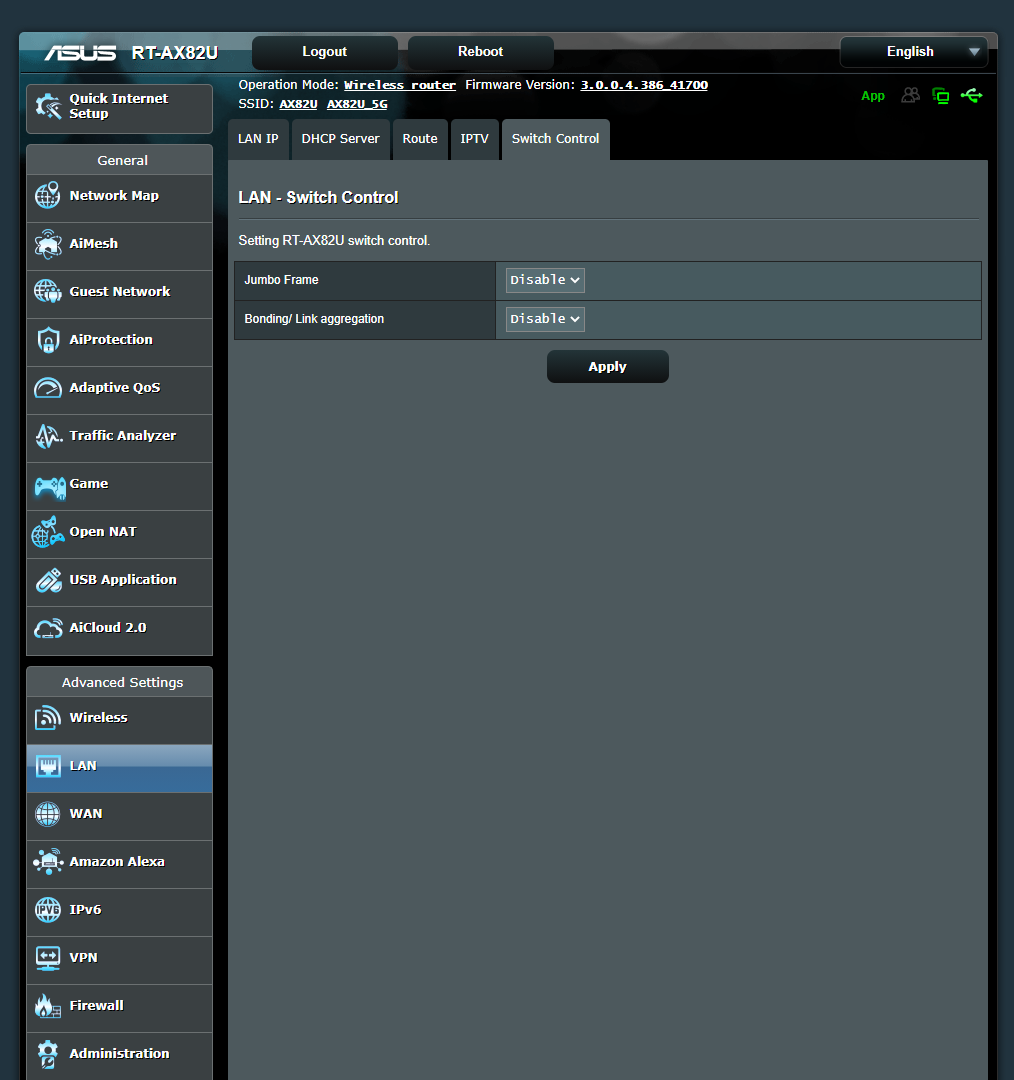The height and width of the screenshot is (1080, 1014).
Task: Open the USB Application menu item
Action: pyautogui.click(x=119, y=582)
